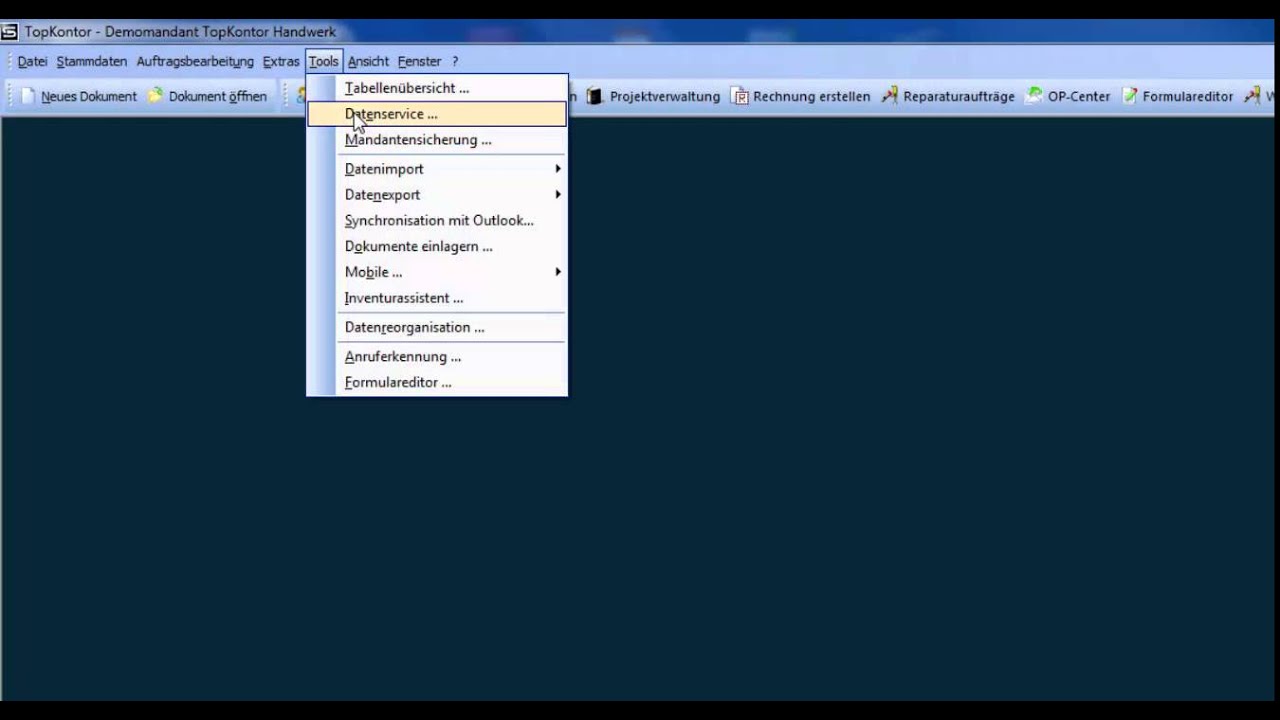Click the Formulareditor toolbar label

pyautogui.click(x=1189, y=97)
